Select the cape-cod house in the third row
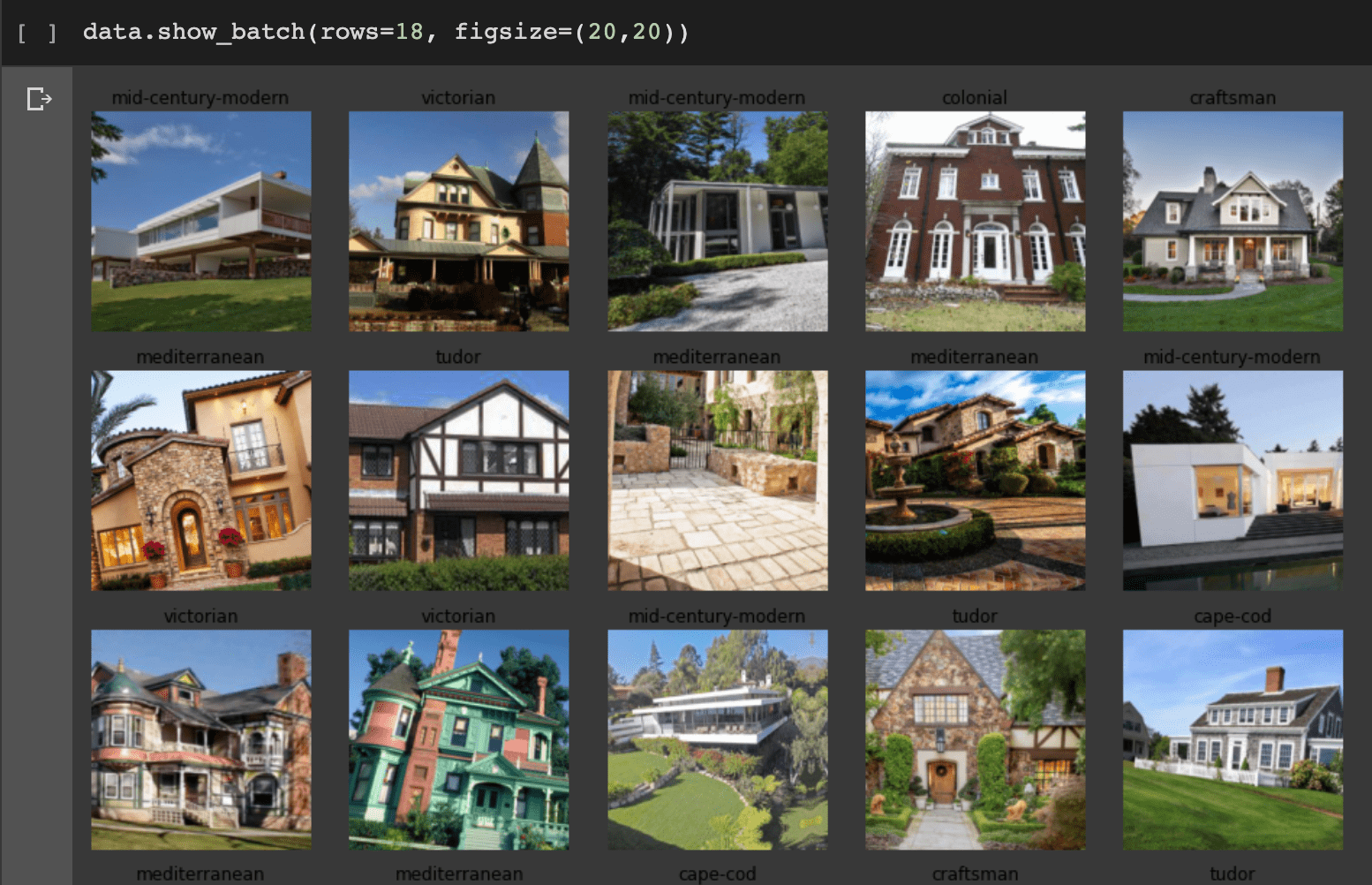1372x885 pixels. pos(1233,739)
